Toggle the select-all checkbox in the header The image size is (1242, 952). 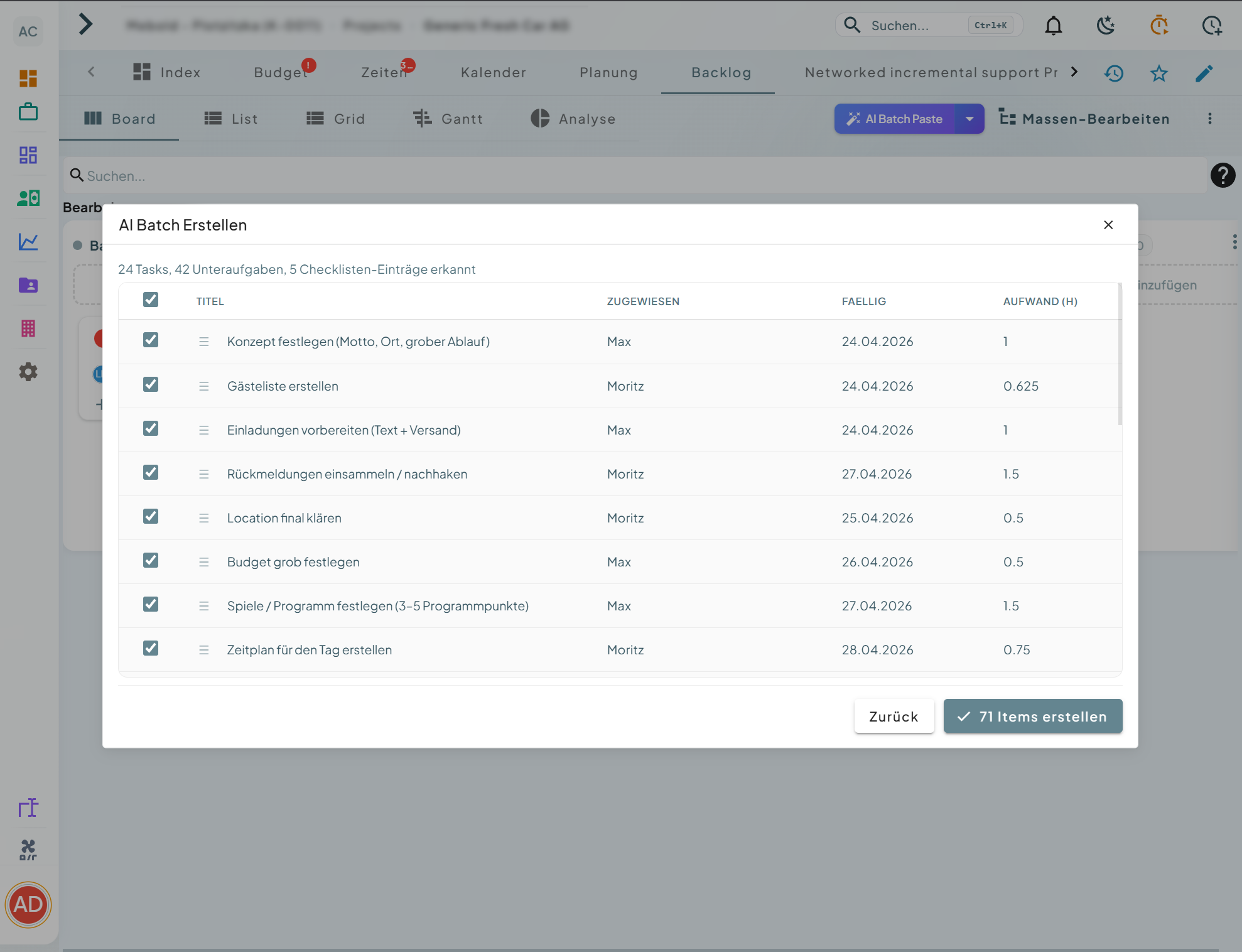[151, 300]
